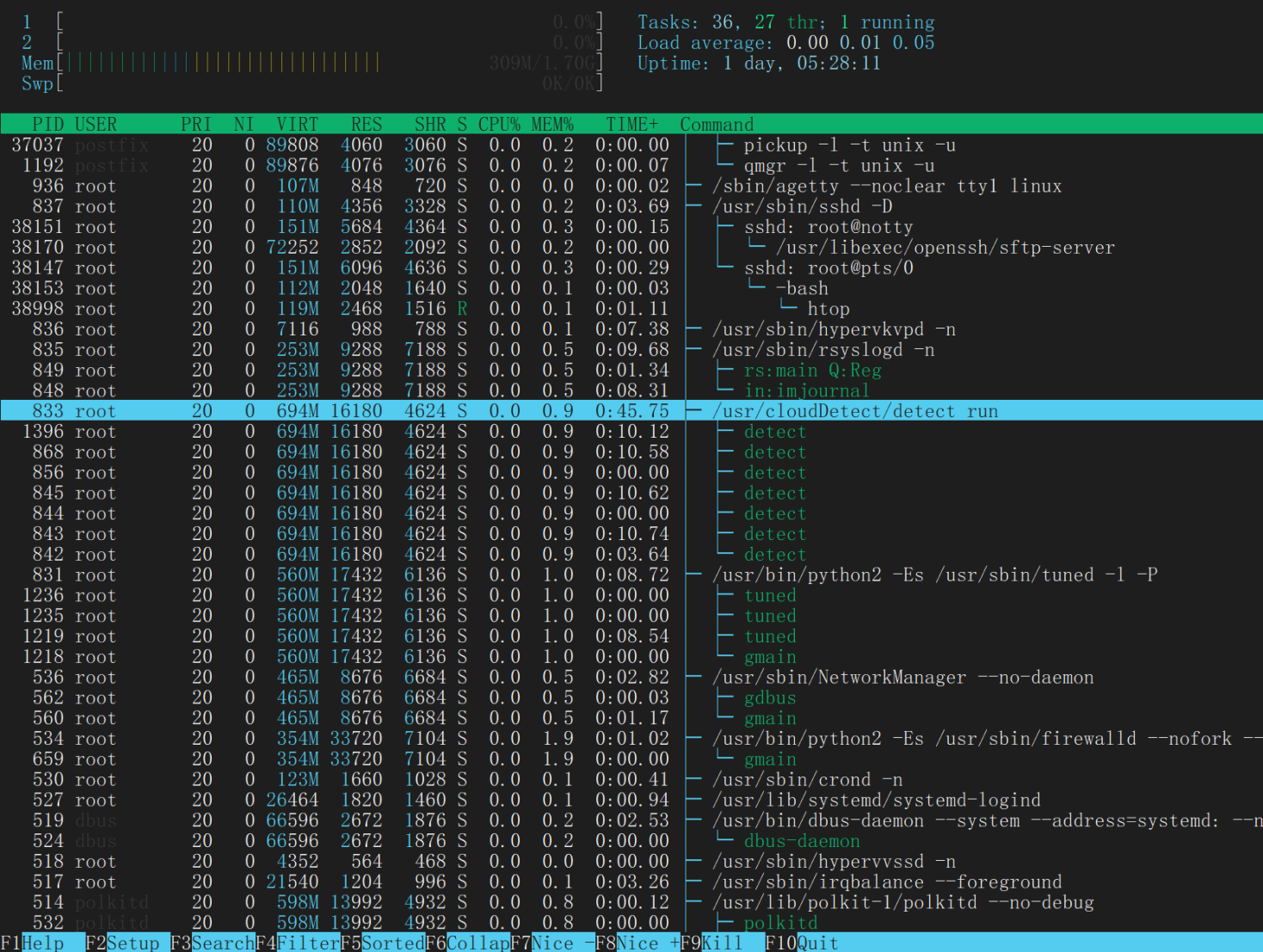The height and width of the screenshot is (952, 1263).
Task: Select the /usr/sbin/hypervvssd -n process
Action: click(x=631, y=862)
